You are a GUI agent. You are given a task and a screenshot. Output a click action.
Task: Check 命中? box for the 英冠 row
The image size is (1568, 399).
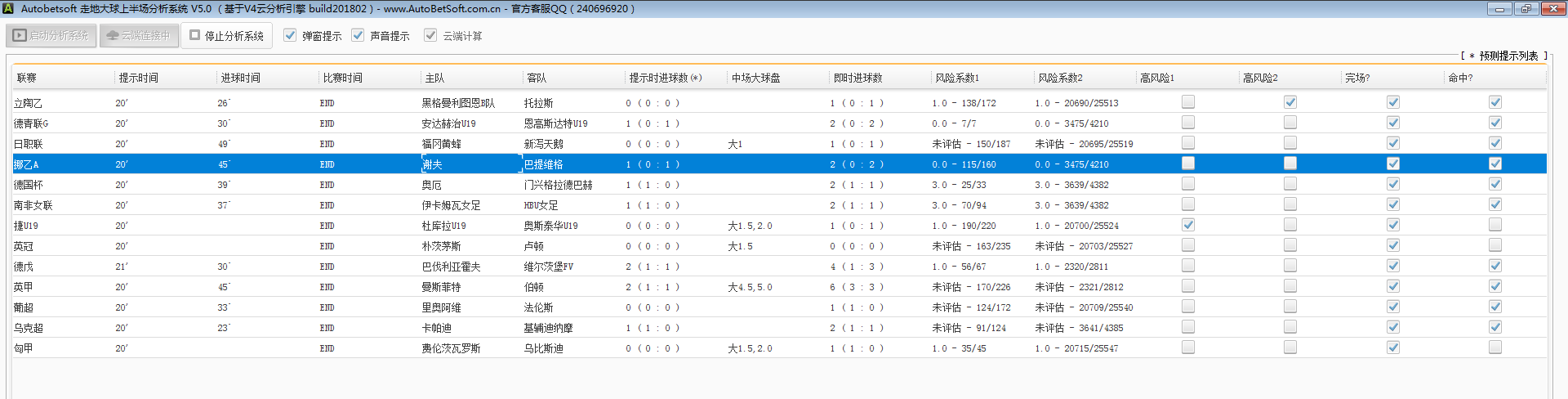1494,245
